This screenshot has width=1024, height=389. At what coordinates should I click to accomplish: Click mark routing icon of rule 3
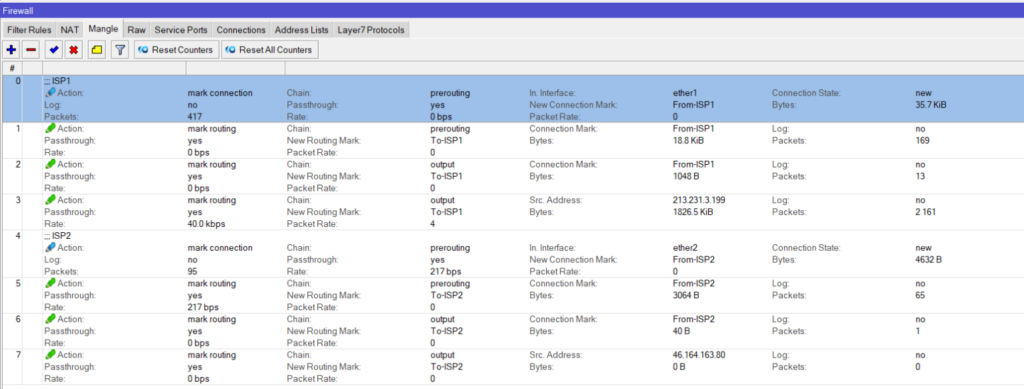(50, 200)
